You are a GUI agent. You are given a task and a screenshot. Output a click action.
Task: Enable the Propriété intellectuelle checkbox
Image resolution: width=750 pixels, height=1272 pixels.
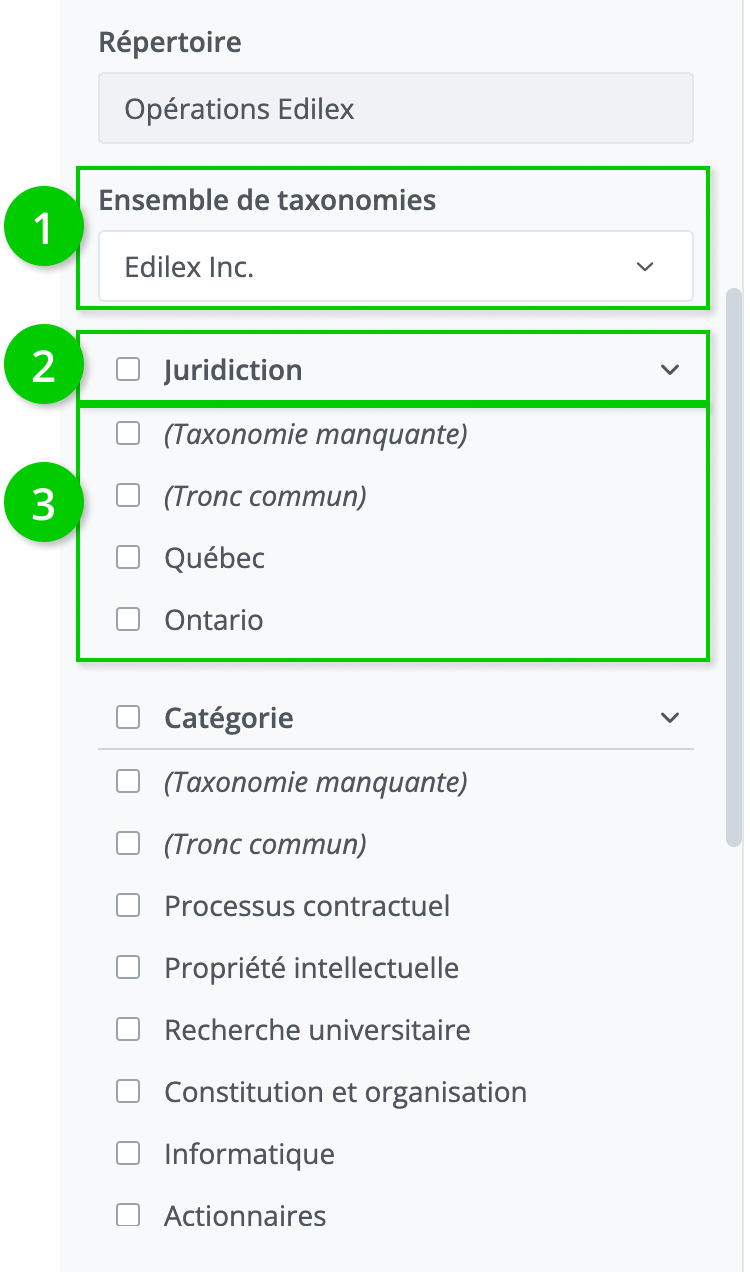pyautogui.click(x=128, y=967)
